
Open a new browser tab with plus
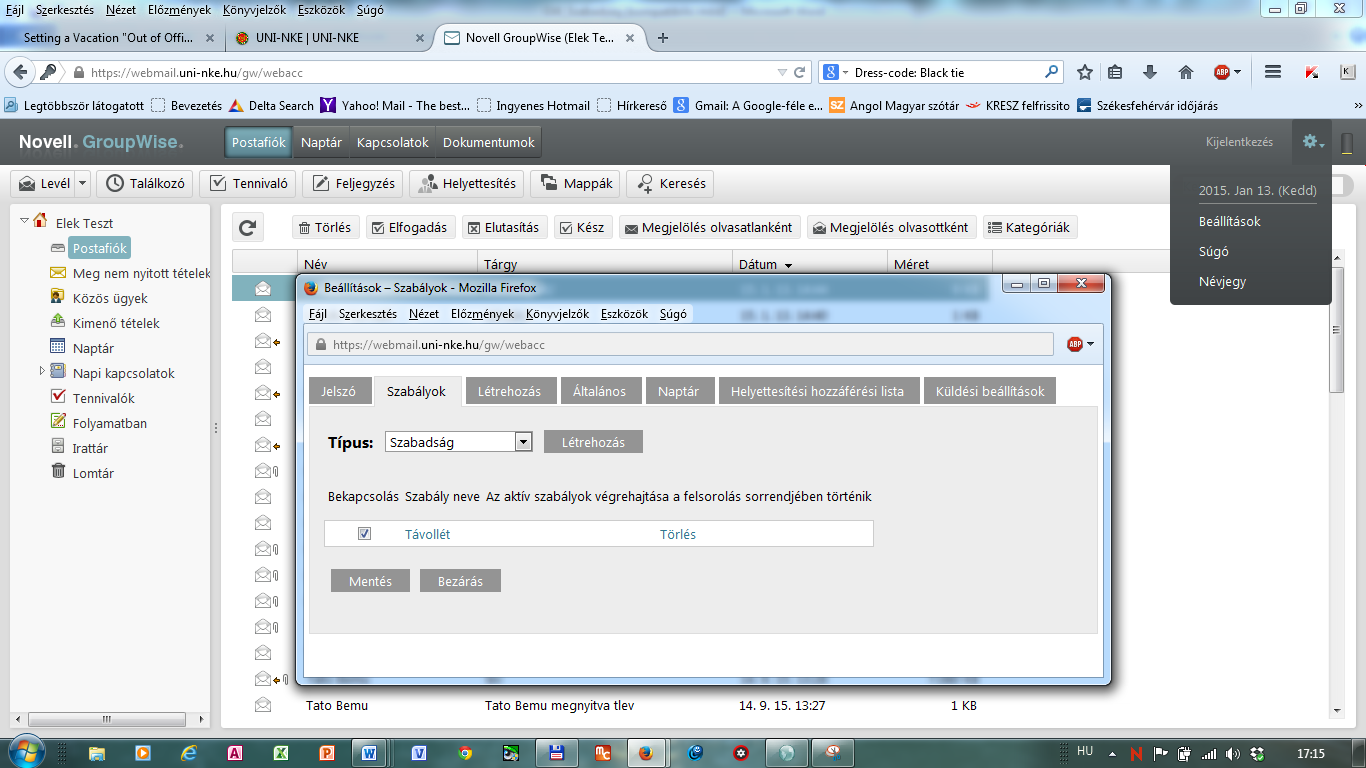pyautogui.click(x=662, y=38)
